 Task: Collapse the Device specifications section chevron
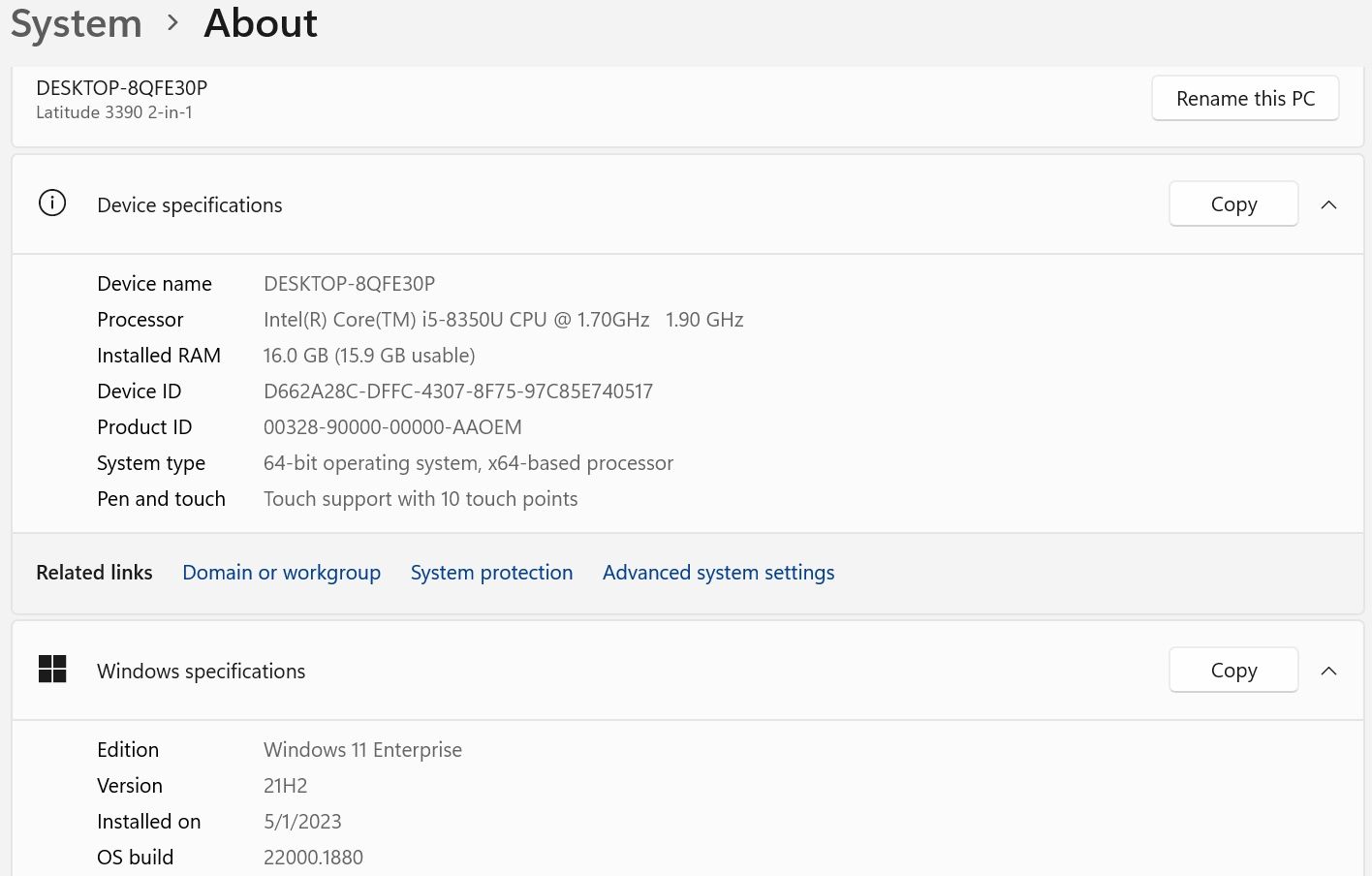pos(1328,204)
